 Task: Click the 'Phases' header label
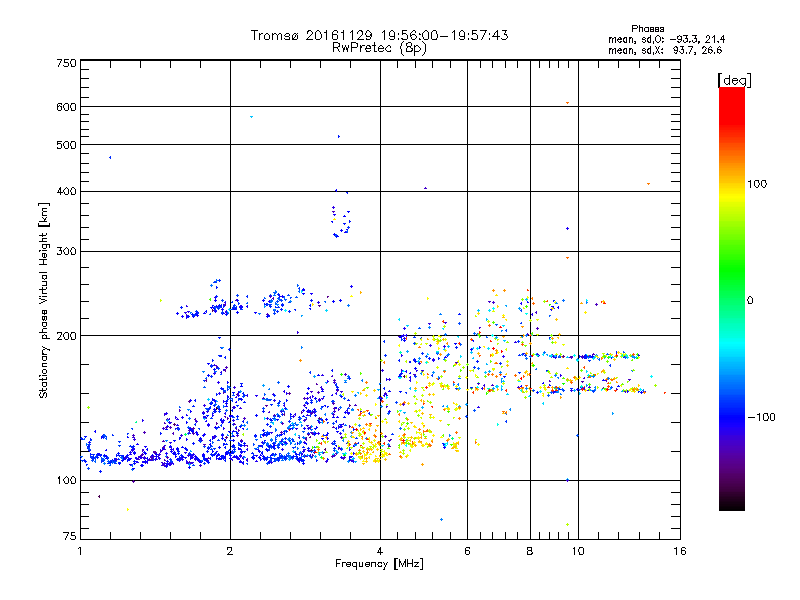647,29
